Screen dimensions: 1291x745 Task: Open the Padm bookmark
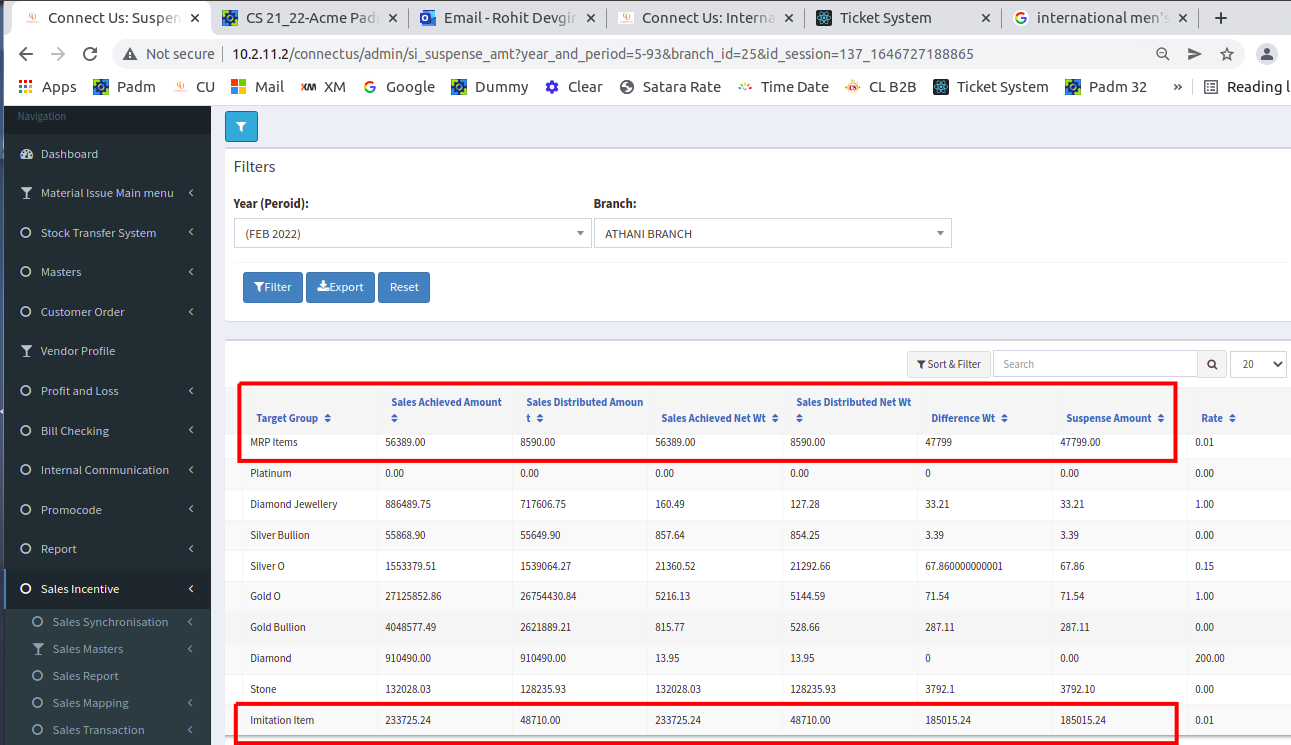124,87
